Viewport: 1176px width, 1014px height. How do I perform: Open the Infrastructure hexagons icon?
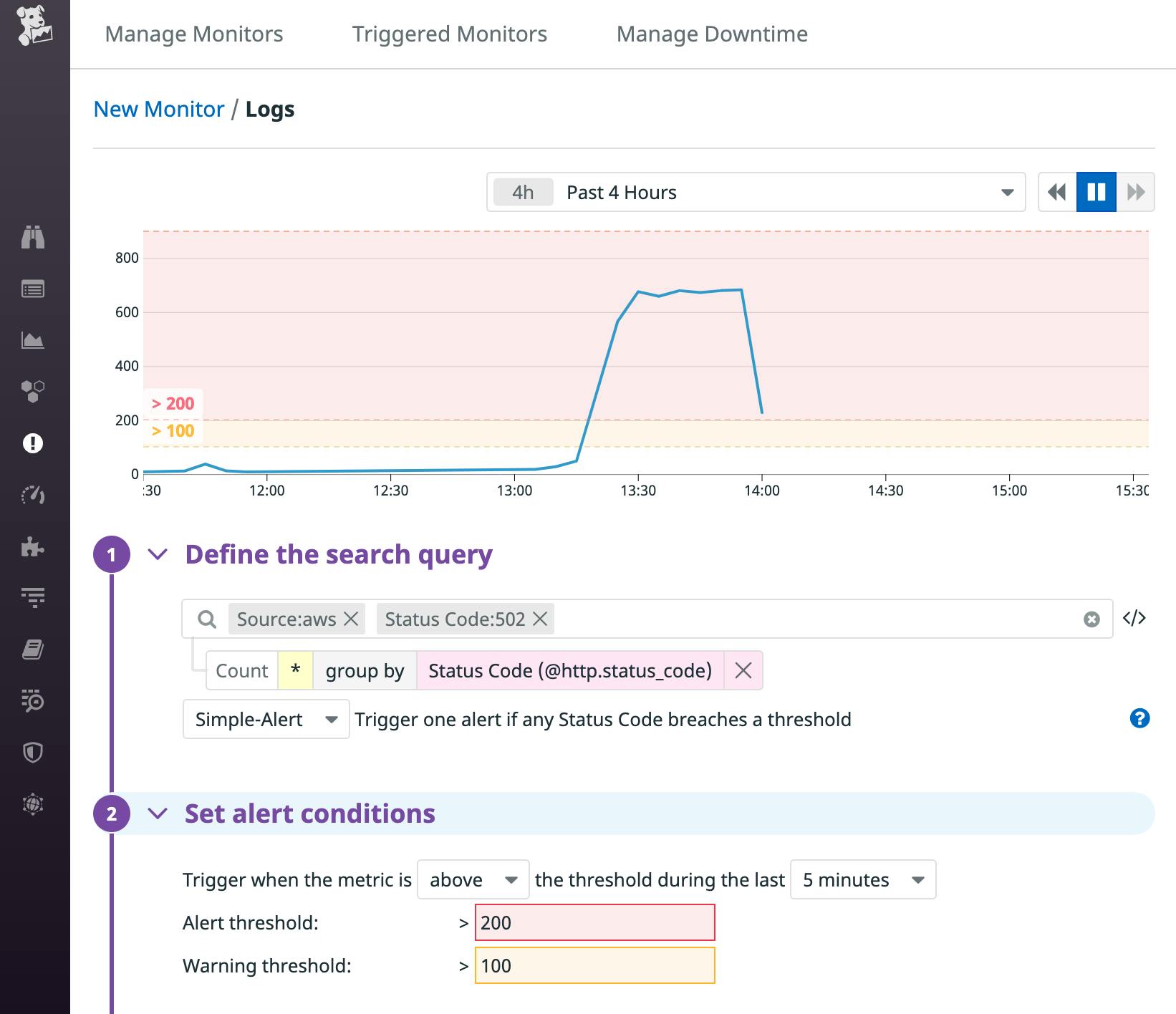tap(34, 391)
